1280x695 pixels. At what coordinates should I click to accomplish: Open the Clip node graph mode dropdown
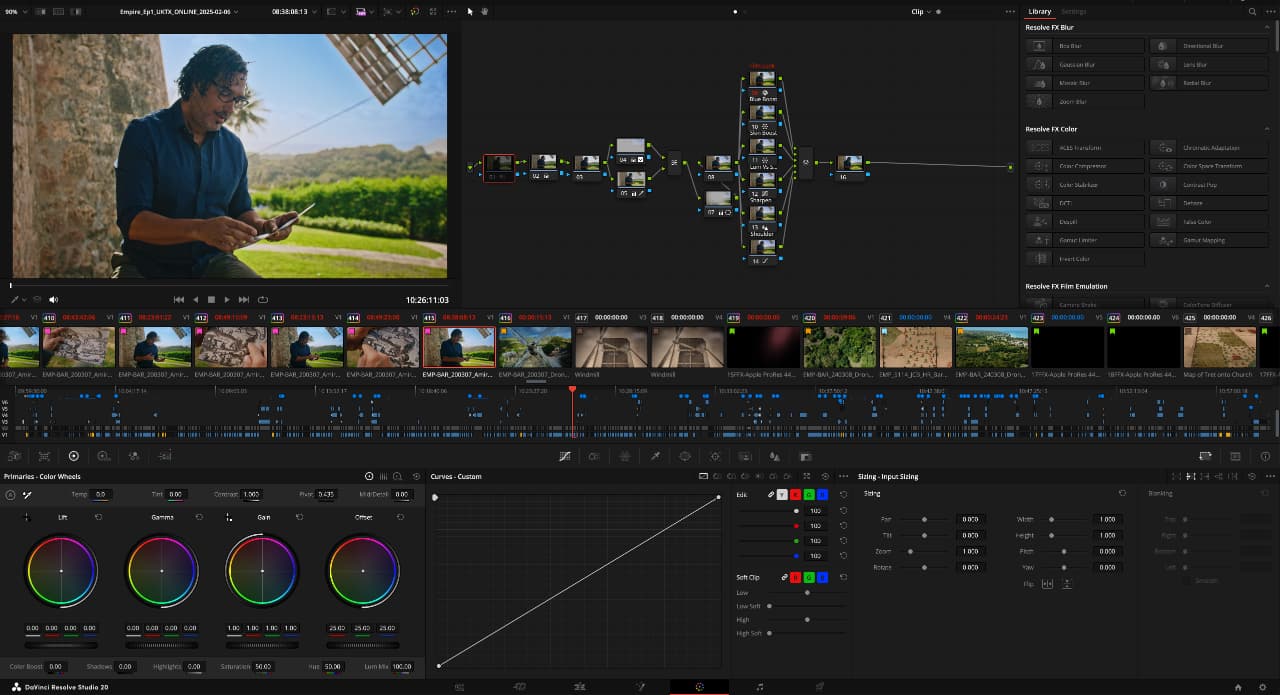coord(921,12)
